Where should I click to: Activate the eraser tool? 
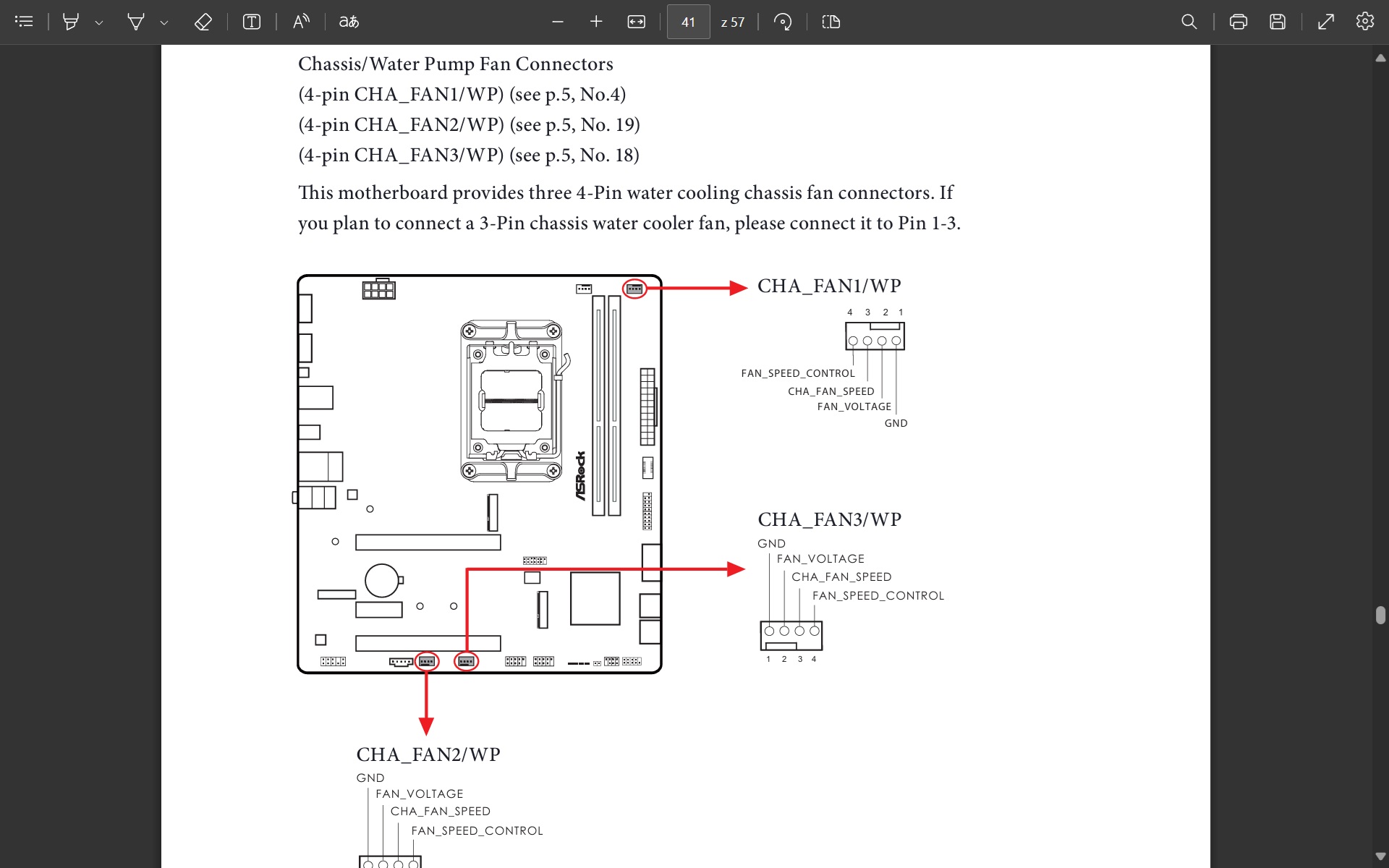point(203,22)
